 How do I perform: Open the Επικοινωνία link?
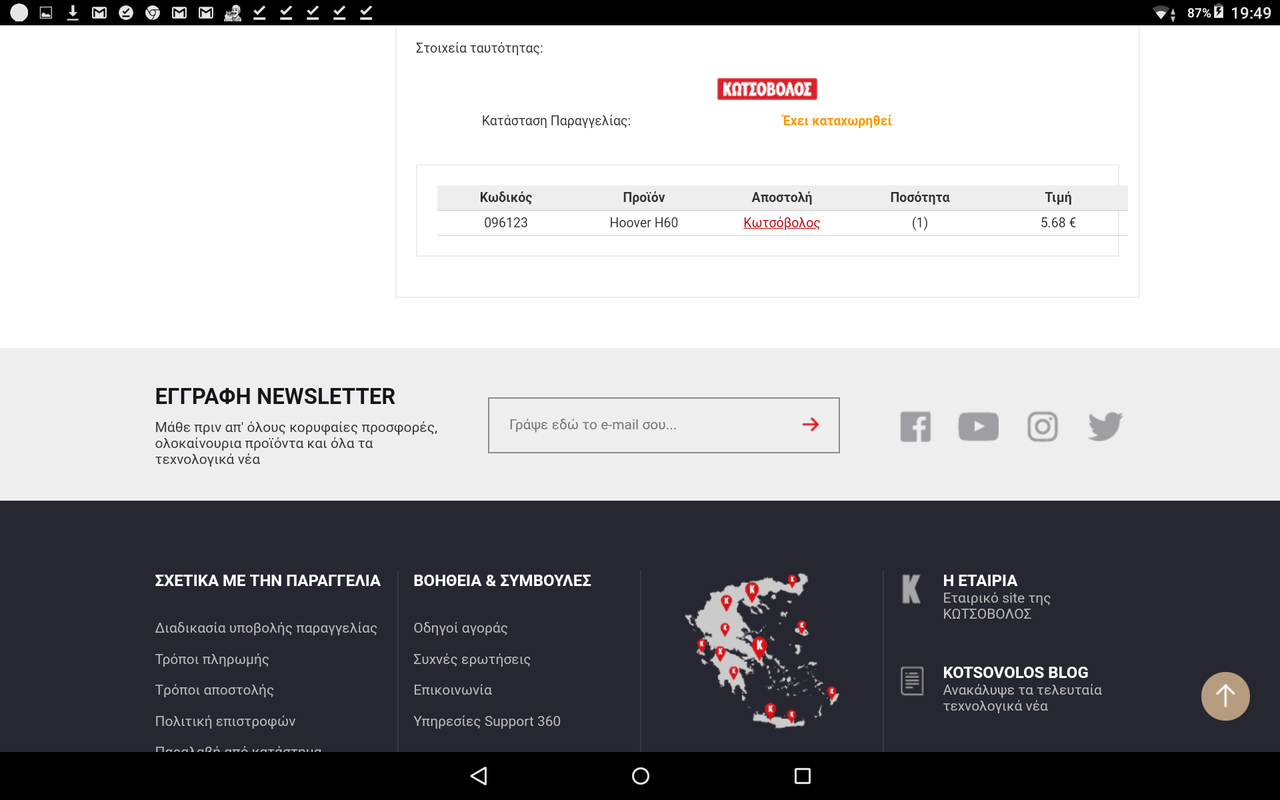click(x=453, y=690)
